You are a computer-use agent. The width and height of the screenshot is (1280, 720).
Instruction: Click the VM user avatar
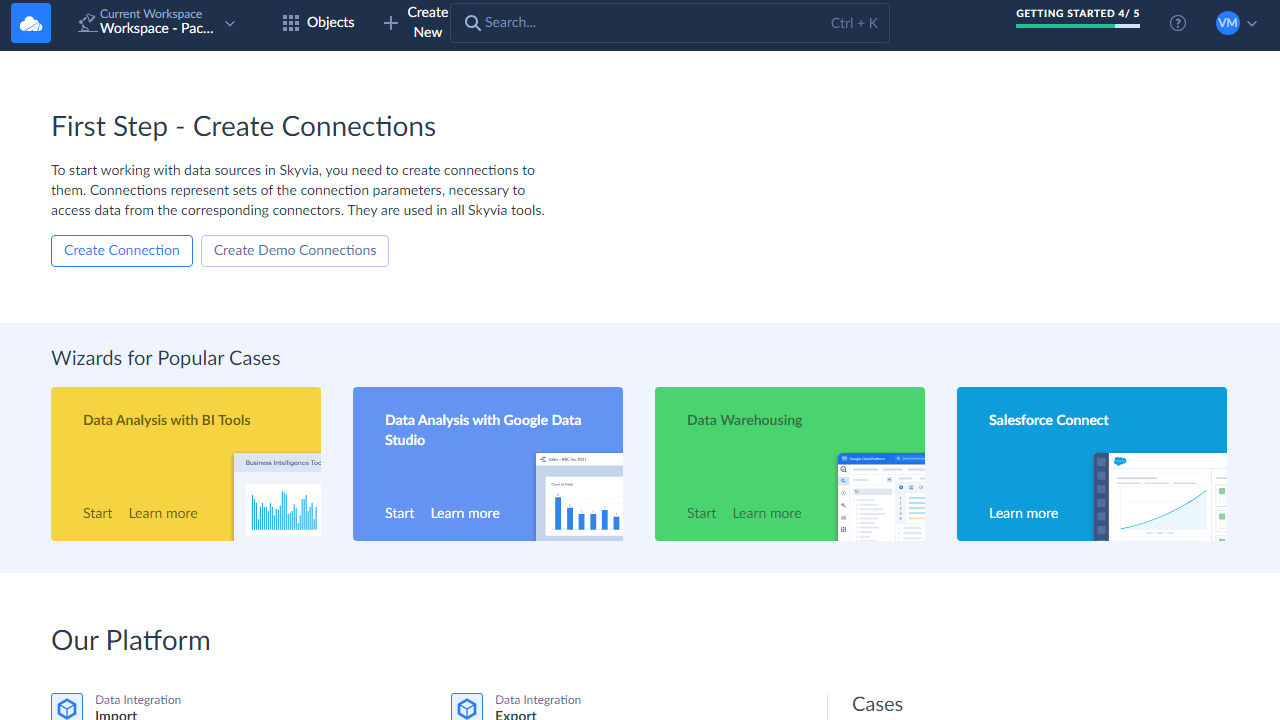pyautogui.click(x=1227, y=23)
